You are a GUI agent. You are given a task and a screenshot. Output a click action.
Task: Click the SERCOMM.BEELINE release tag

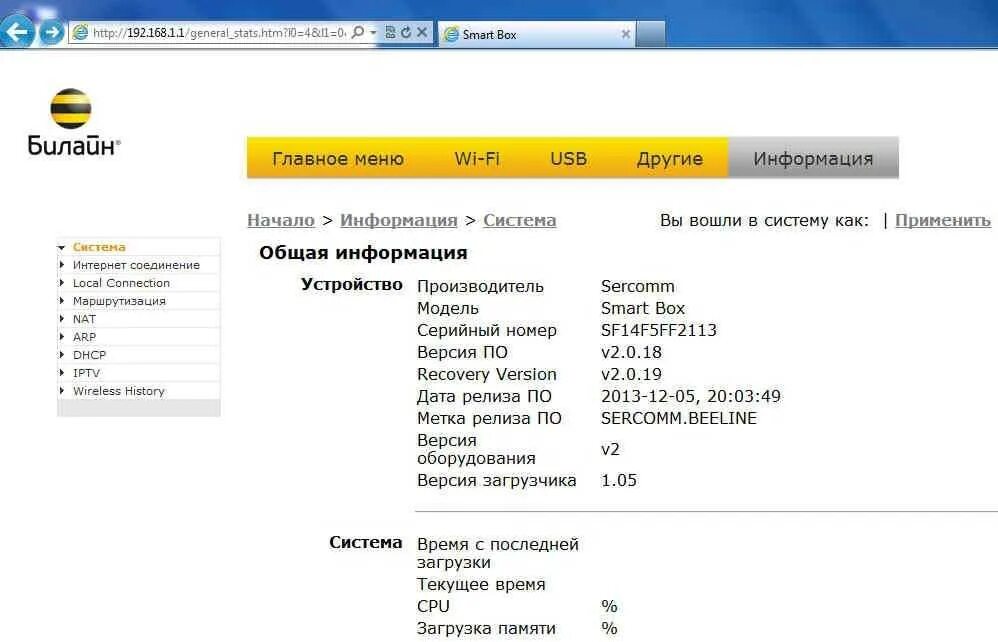[679, 419]
